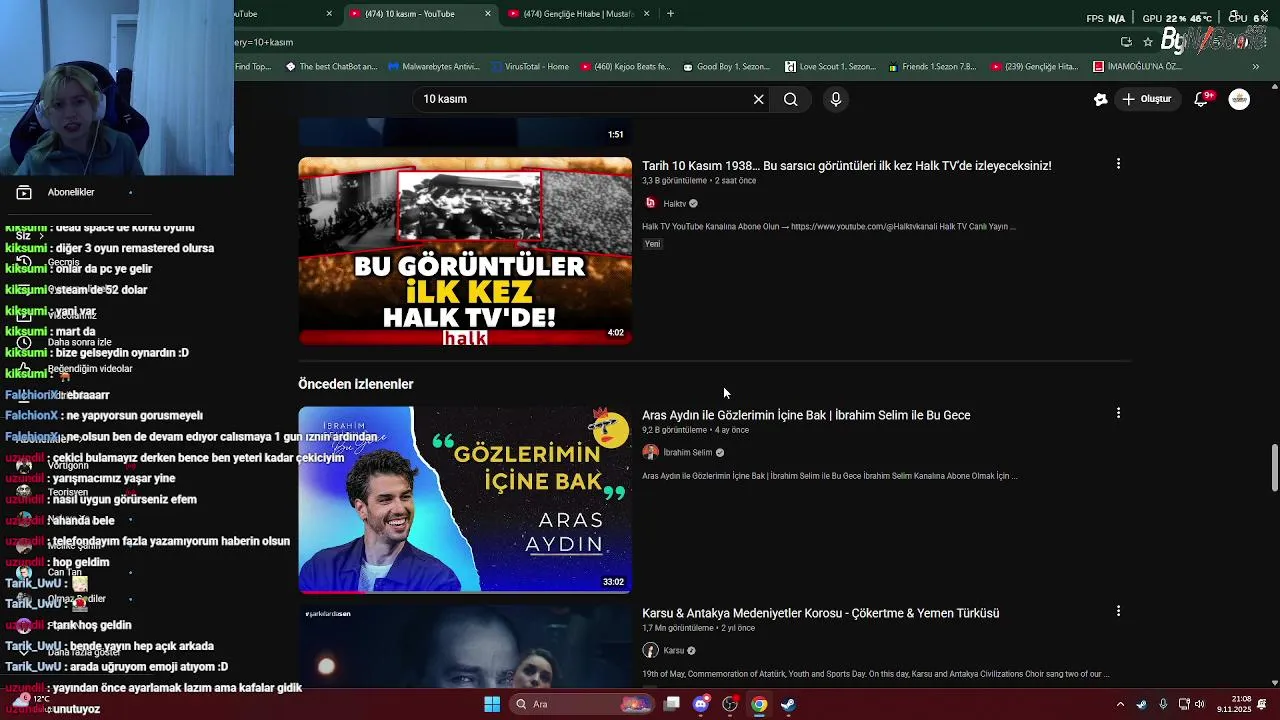Open options menu for Aras Aydın video
This screenshot has width=1280, height=720.
(x=1118, y=413)
